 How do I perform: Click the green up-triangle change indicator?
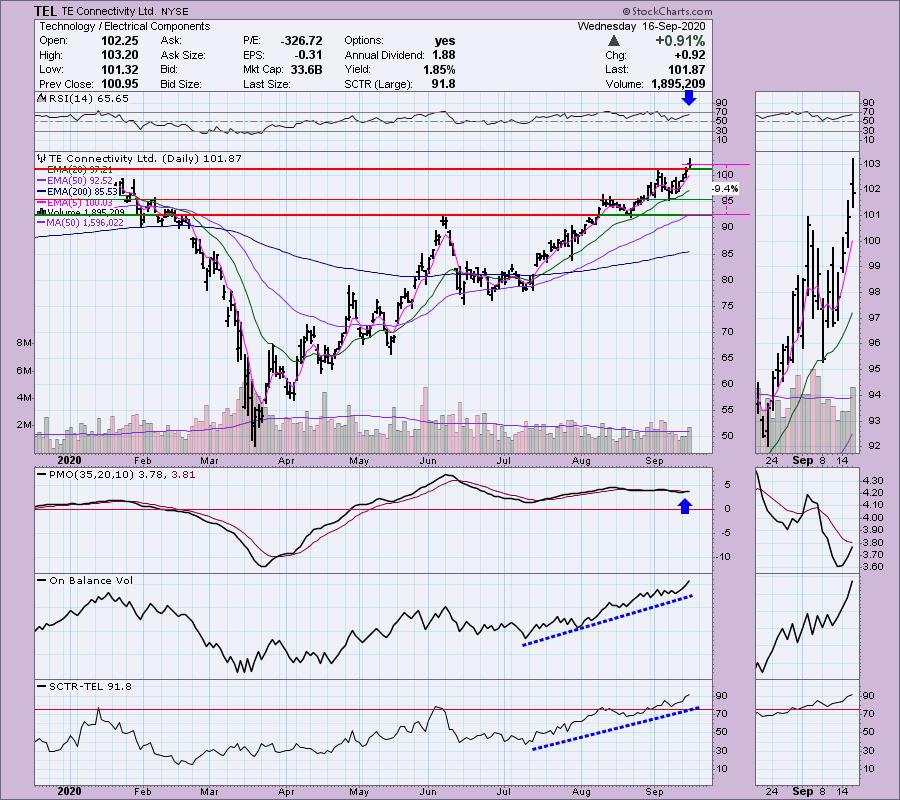[614, 41]
